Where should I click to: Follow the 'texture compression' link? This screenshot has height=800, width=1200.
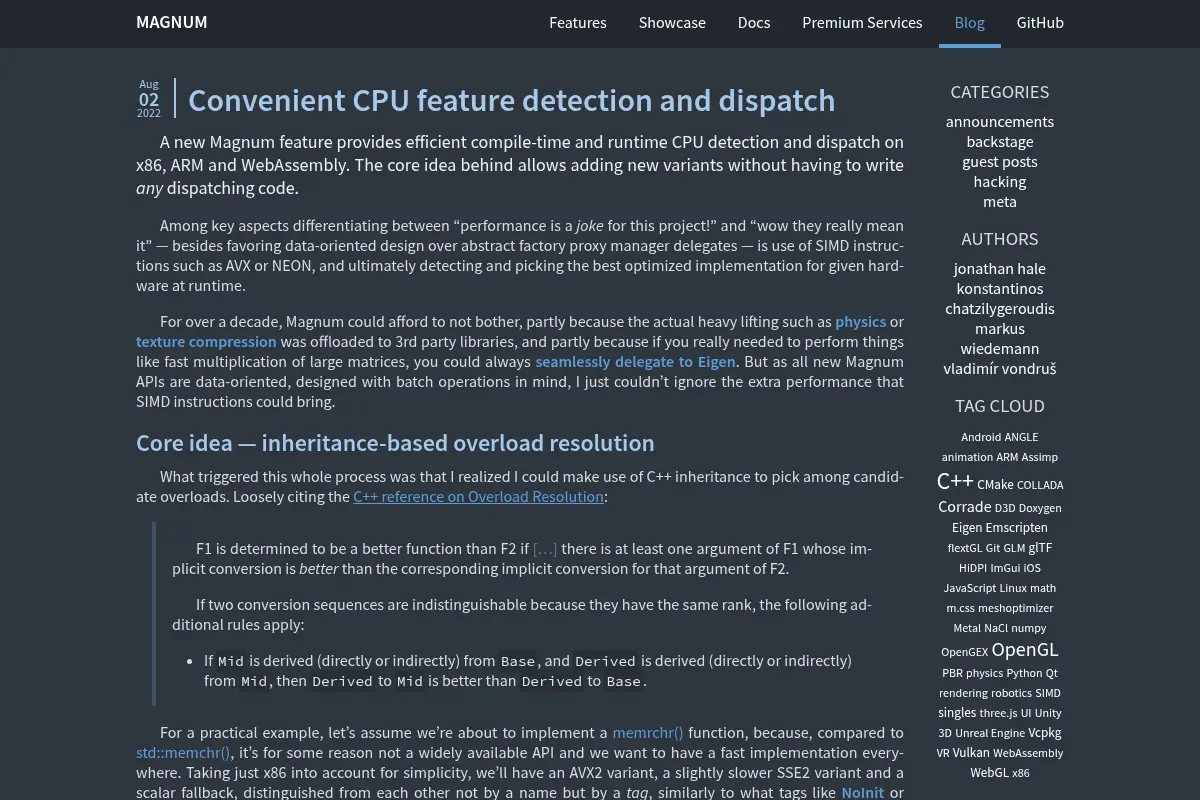[x=206, y=342]
